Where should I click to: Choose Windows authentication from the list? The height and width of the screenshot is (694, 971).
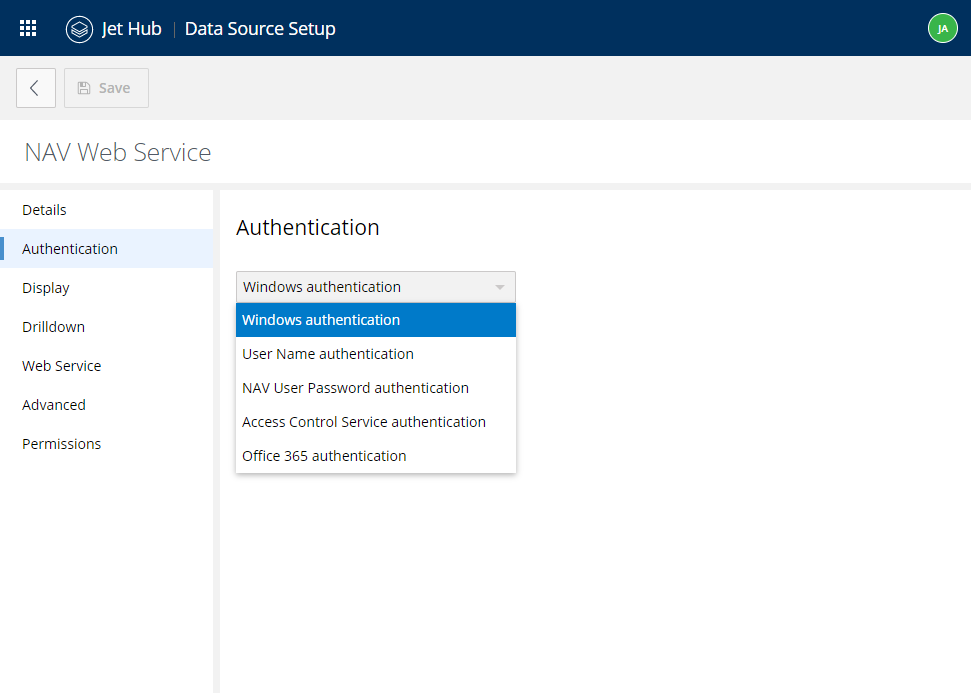pyautogui.click(x=375, y=320)
